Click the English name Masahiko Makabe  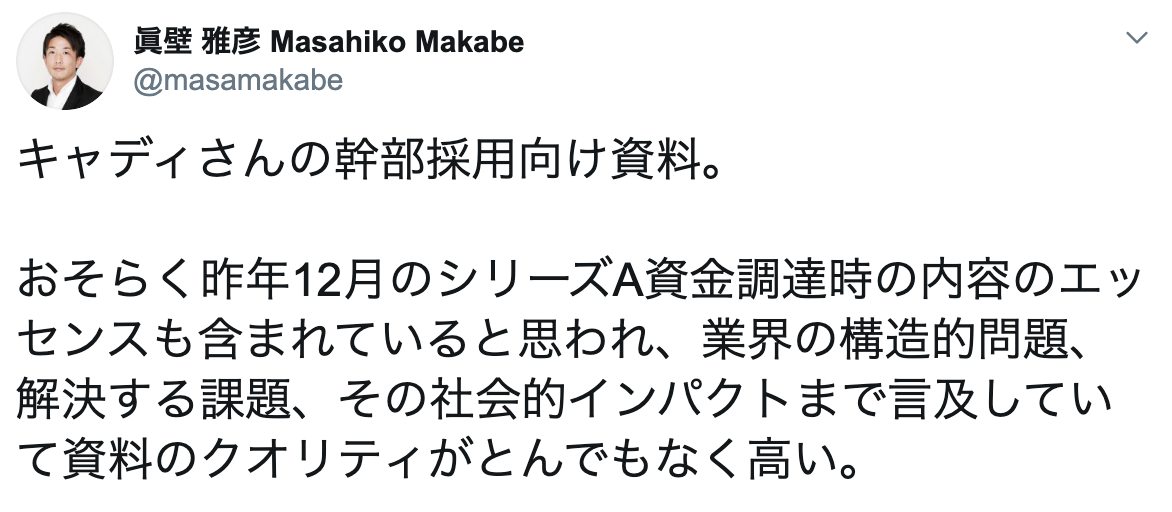[397, 42]
